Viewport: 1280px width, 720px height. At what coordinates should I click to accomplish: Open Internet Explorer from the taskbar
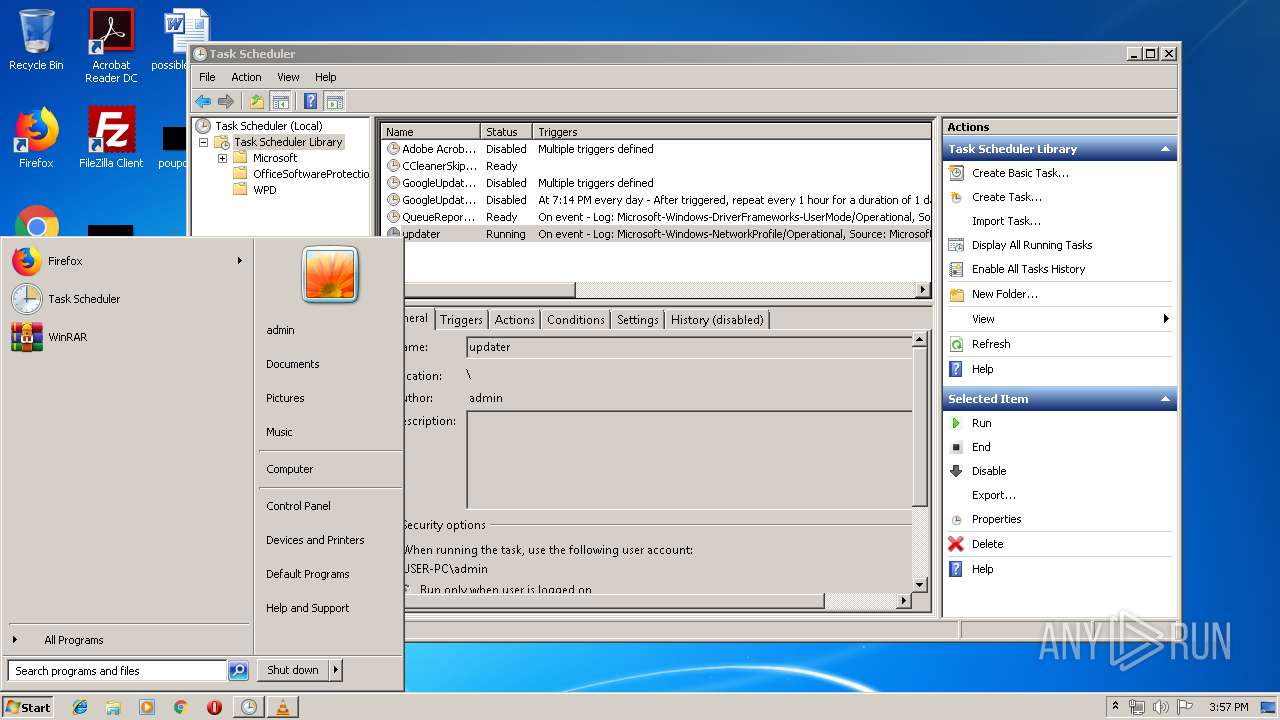click(80, 707)
